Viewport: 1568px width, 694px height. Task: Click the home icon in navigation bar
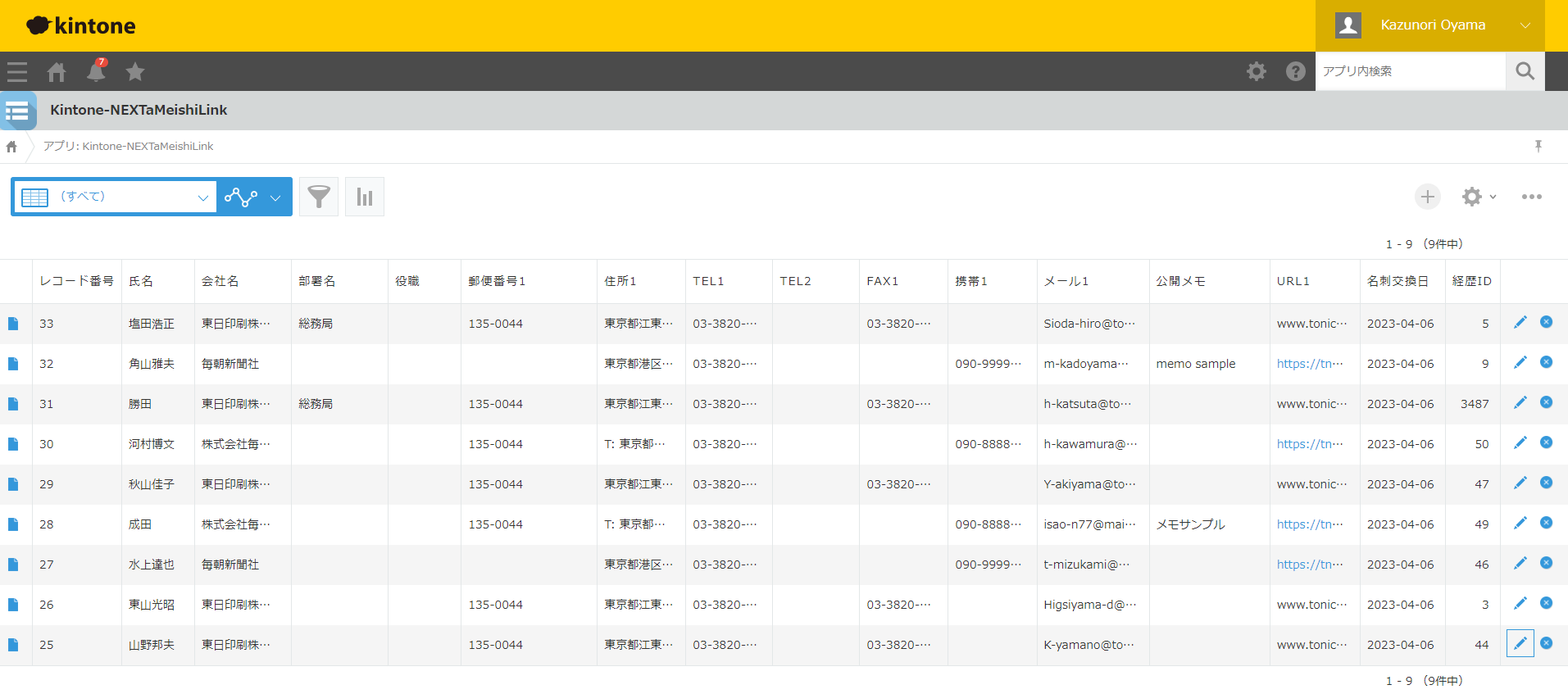coord(57,72)
